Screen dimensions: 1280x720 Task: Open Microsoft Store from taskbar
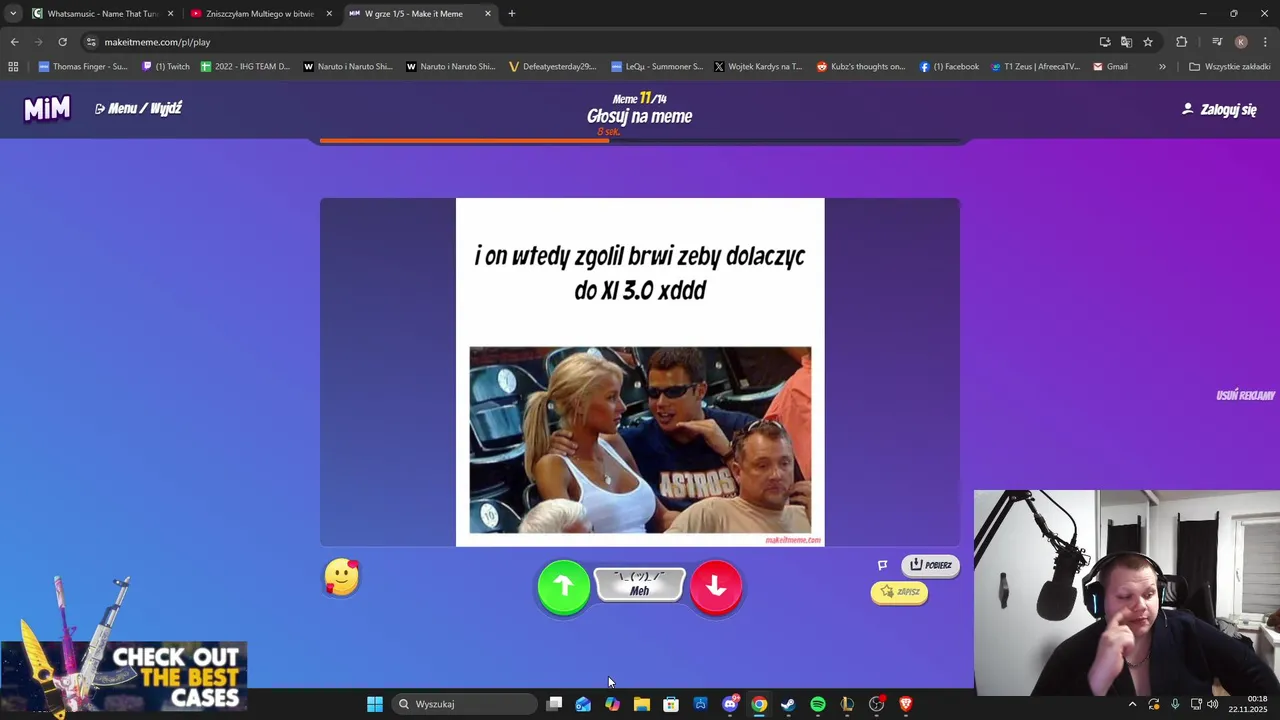(x=671, y=704)
